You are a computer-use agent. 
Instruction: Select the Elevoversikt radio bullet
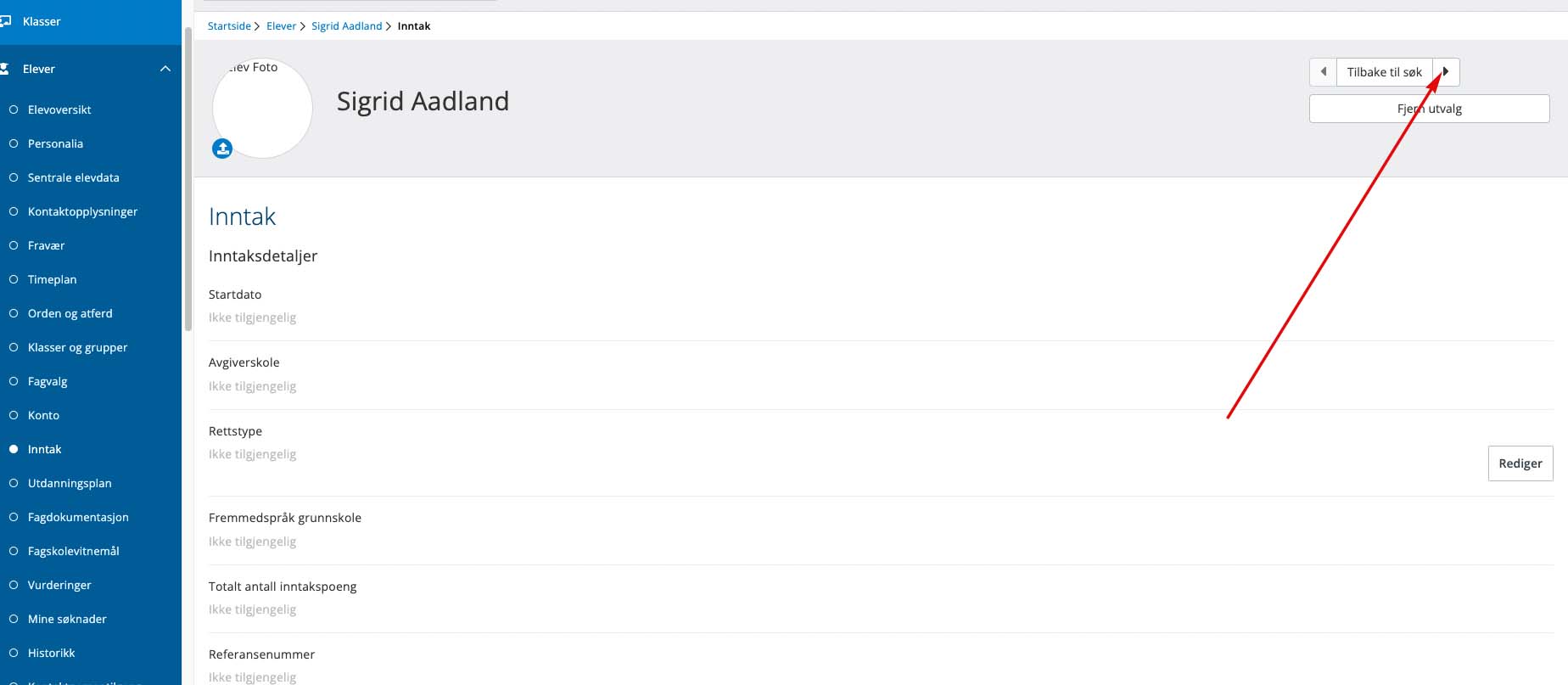(14, 109)
